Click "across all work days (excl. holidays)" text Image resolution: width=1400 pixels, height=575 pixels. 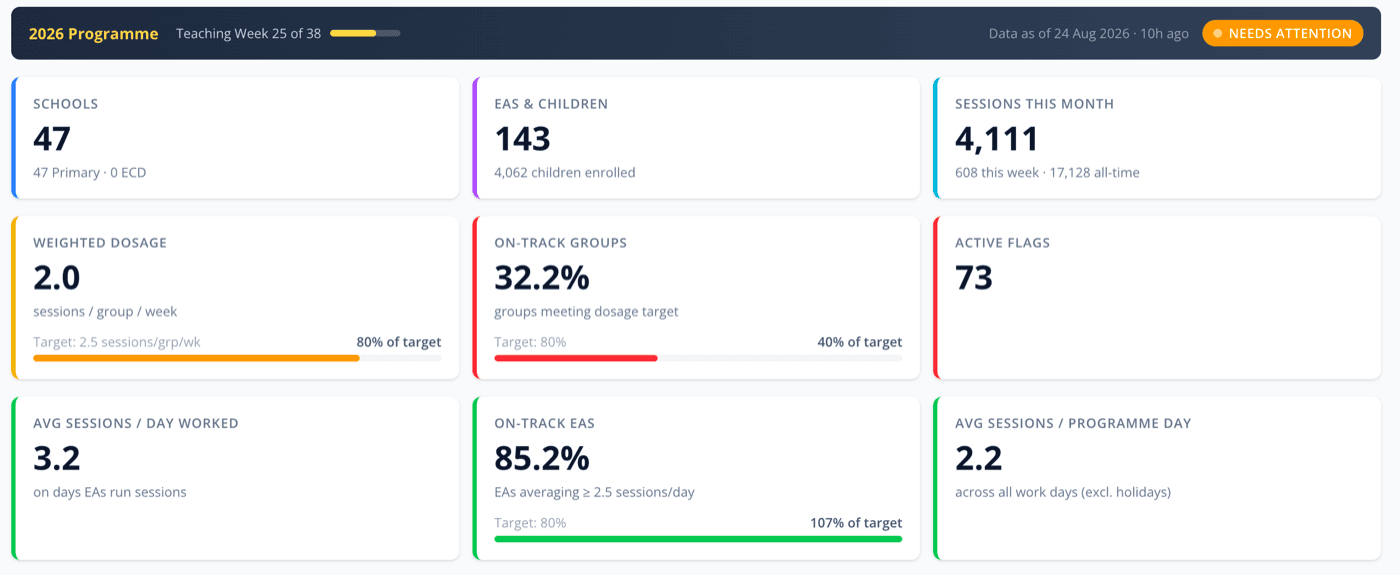tap(1063, 492)
